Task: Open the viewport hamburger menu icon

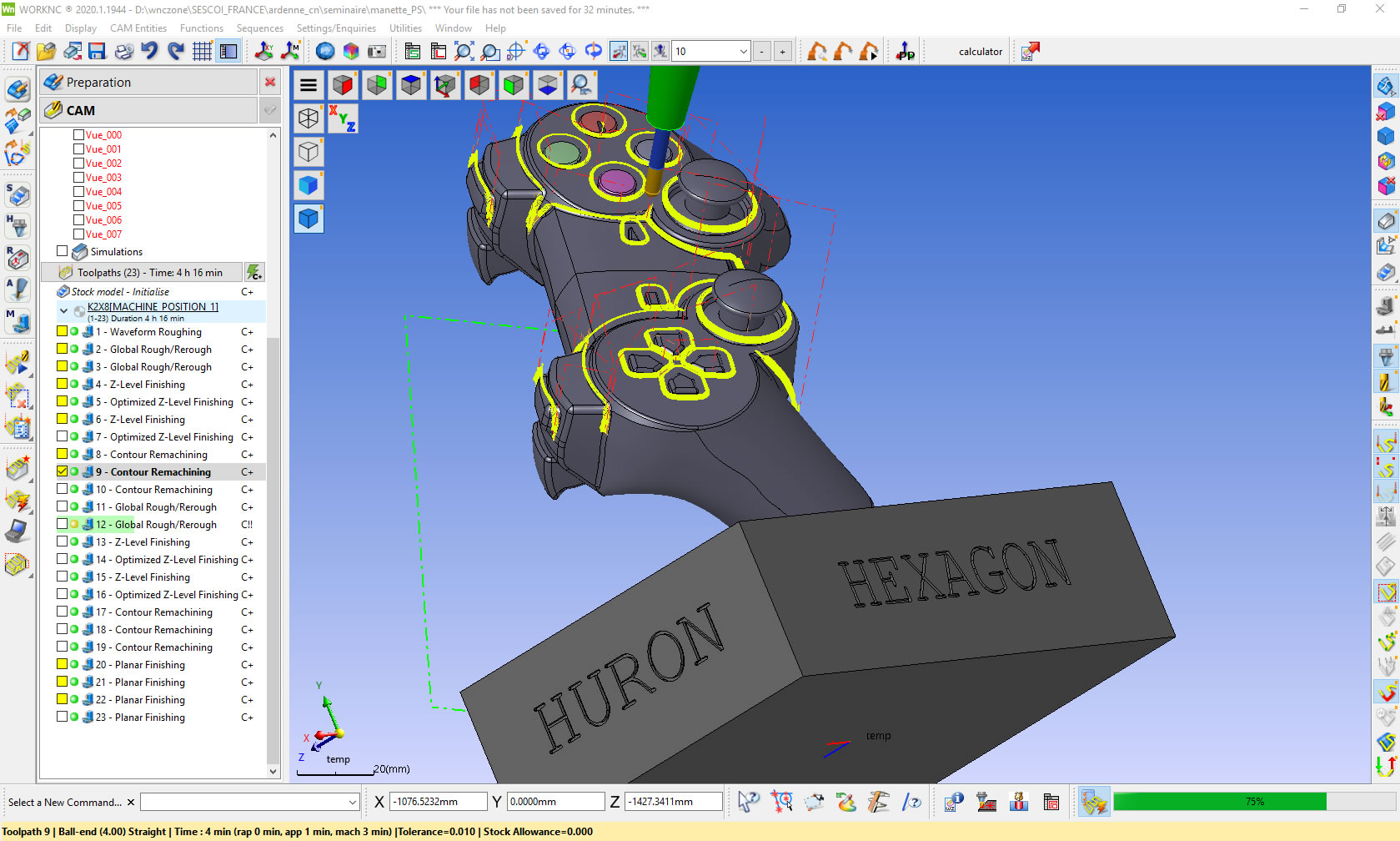Action: pyautogui.click(x=309, y=85)
